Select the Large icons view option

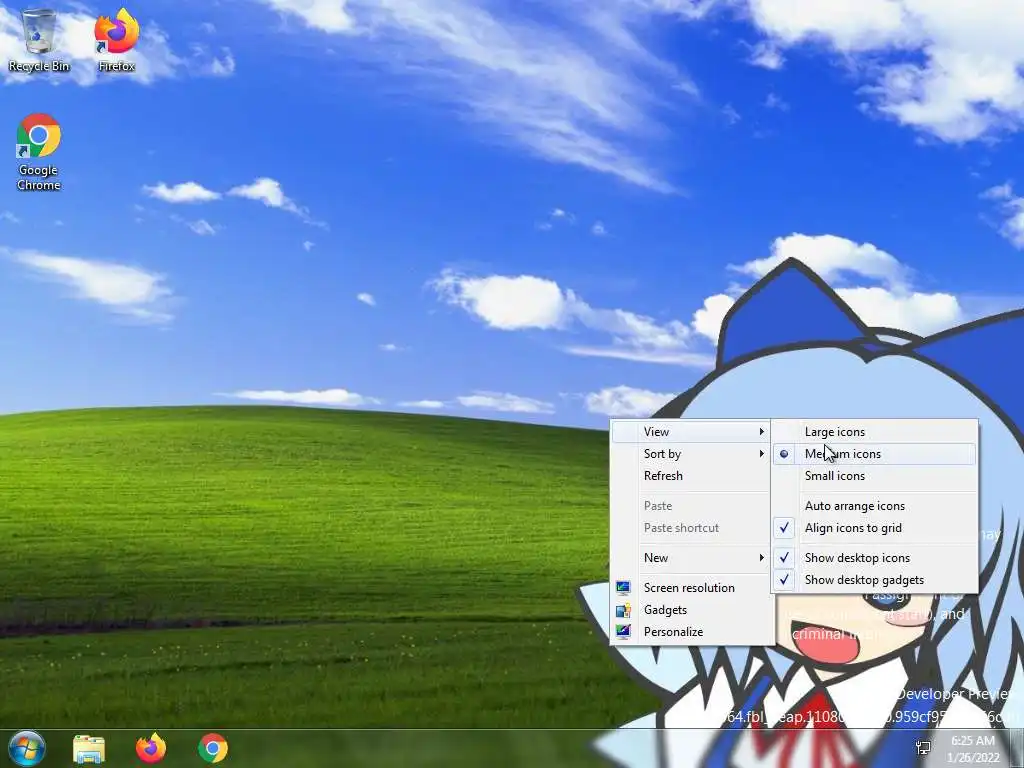click(874, 432)
